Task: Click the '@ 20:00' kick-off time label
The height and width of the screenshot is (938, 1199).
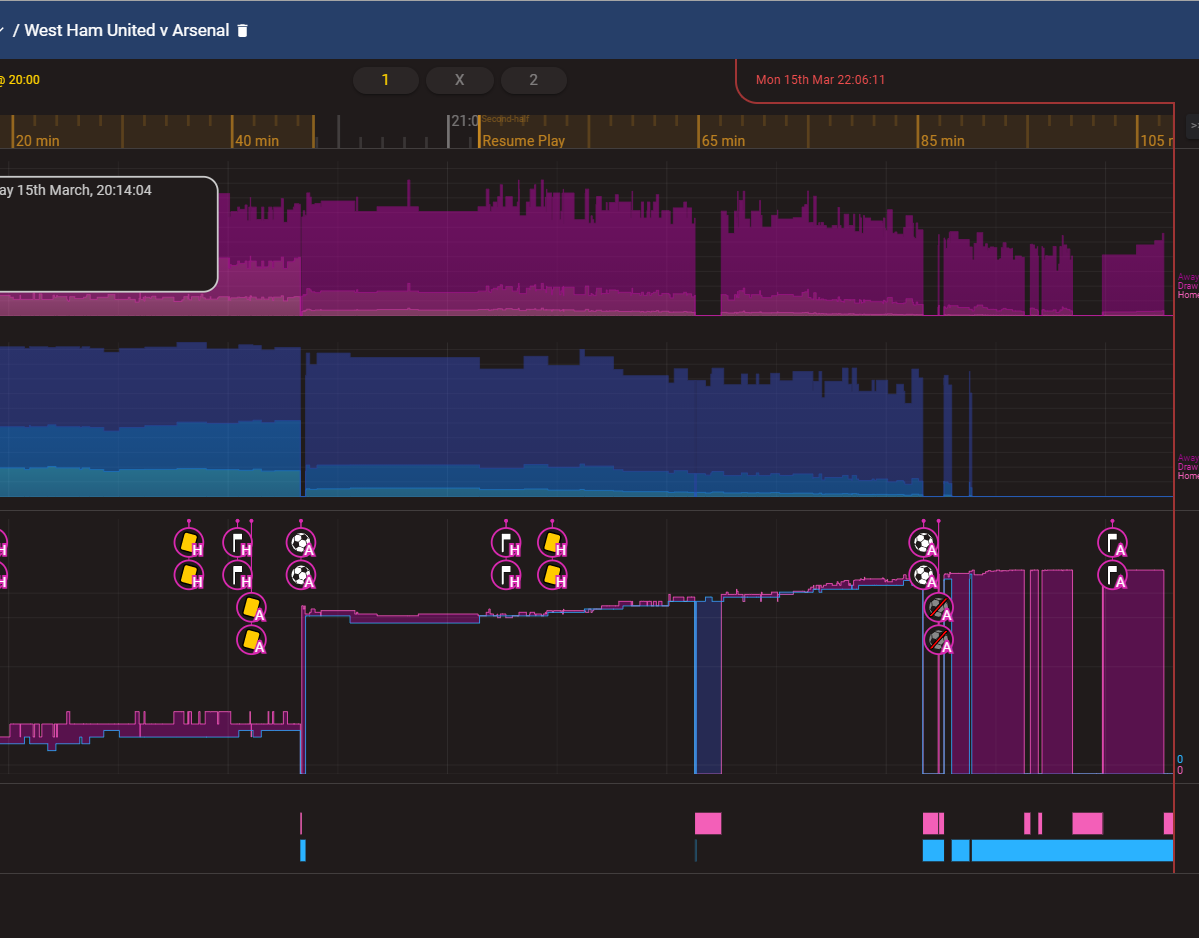Action: [20, 80]
